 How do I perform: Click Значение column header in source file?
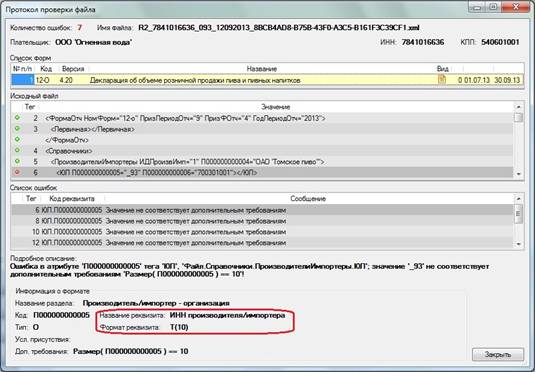(275, 107)
